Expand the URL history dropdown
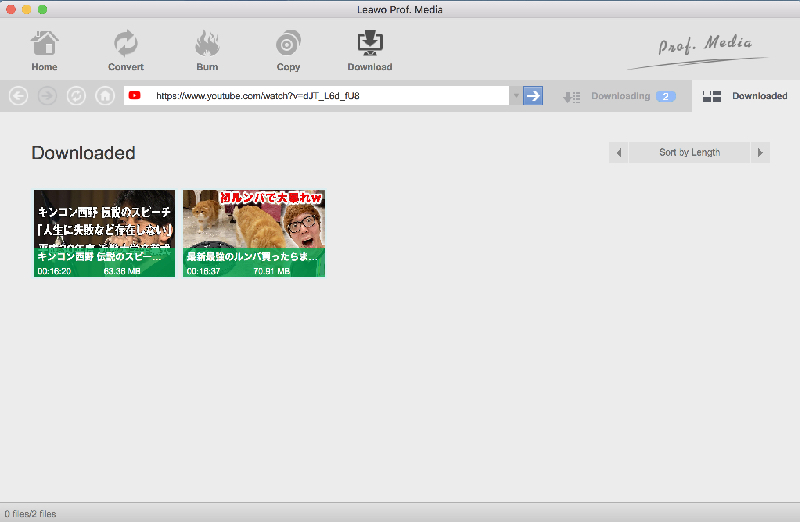 pos(516,95)
